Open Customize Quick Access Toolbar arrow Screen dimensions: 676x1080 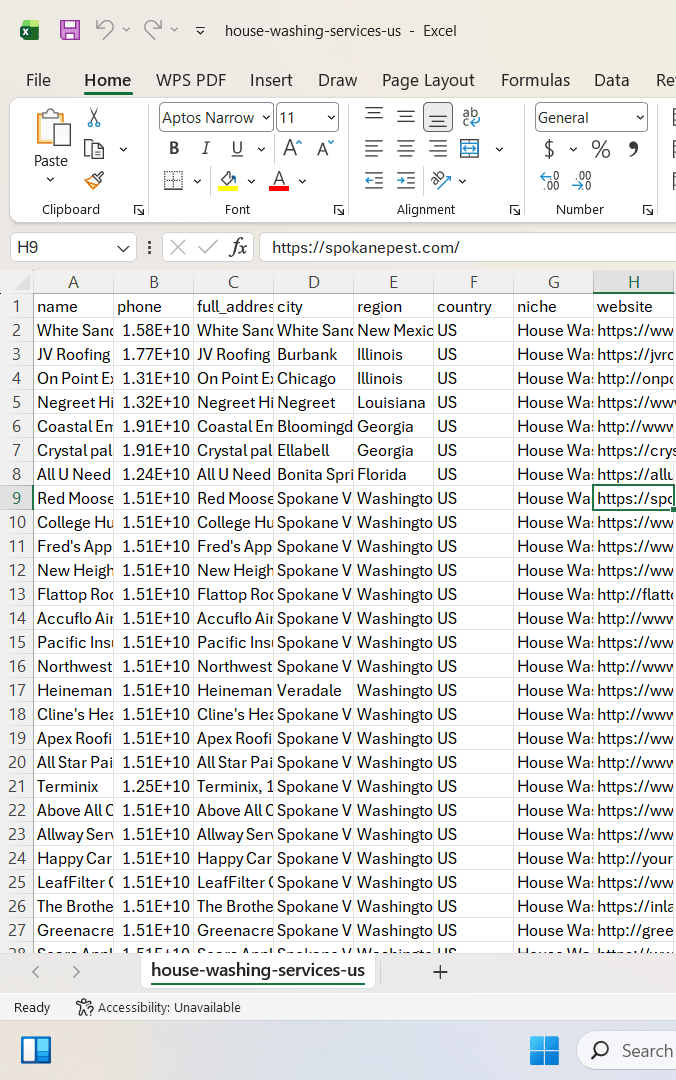201,31
